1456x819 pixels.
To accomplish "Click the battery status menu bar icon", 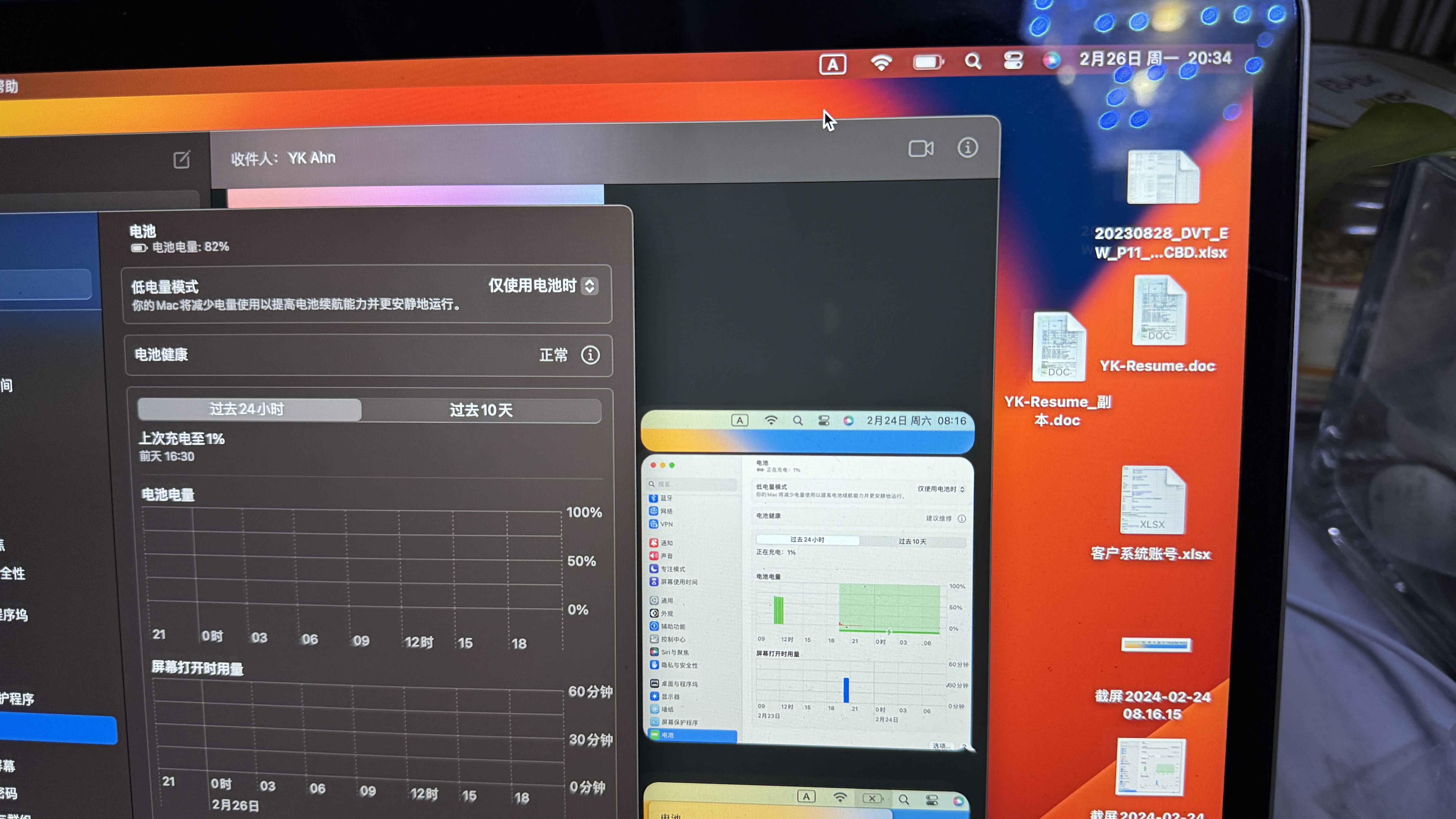I will [x=928, y=62].
